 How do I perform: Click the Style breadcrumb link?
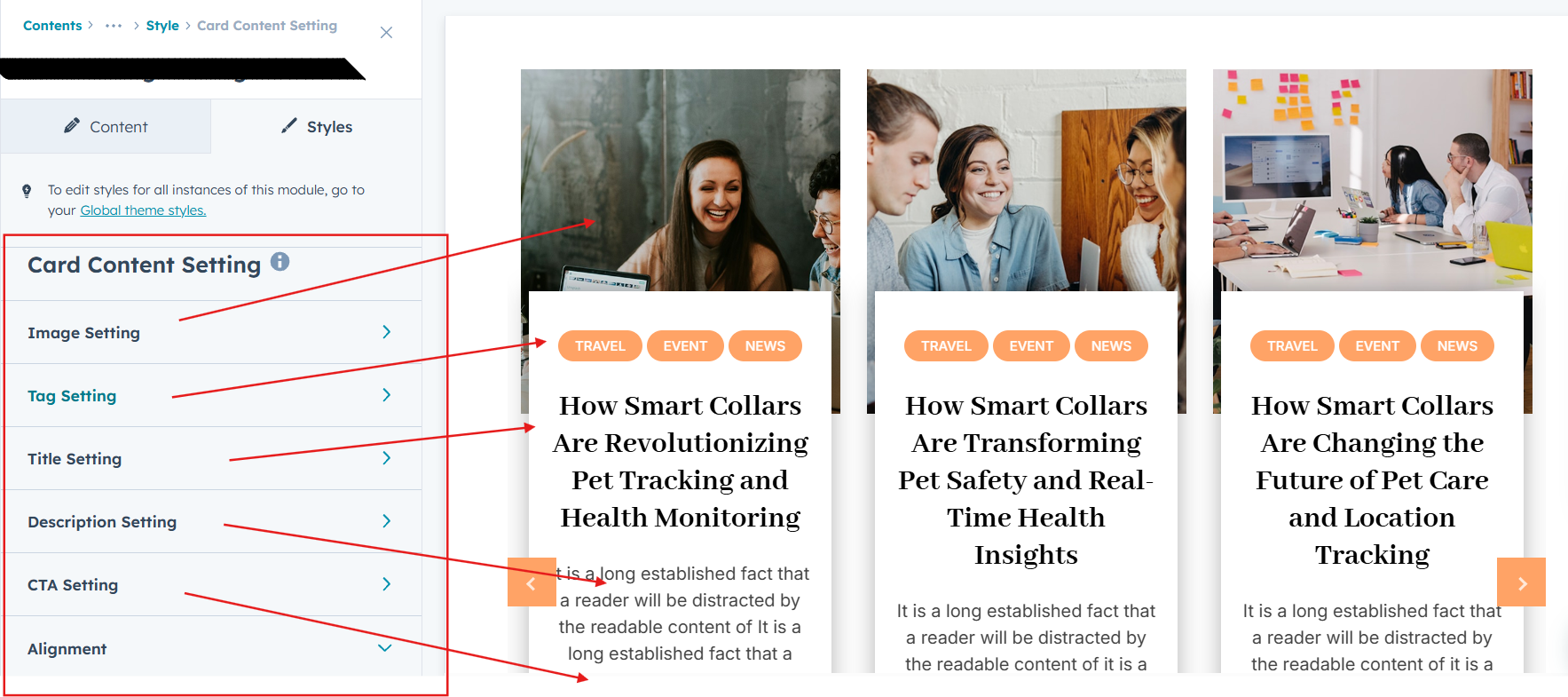coord(162,26)
